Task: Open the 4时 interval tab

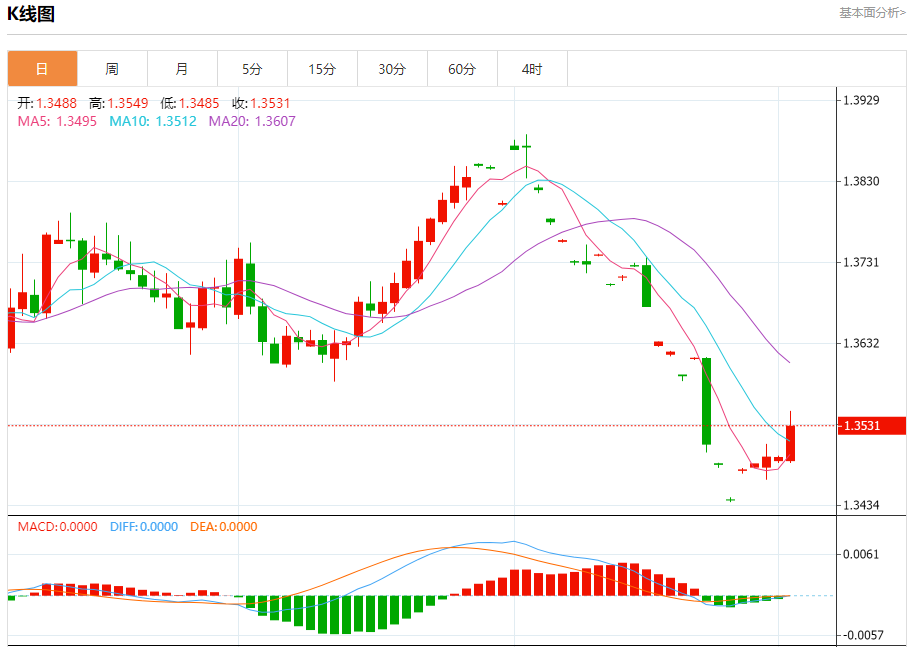Action: pyautogui.click(x=532, y=69)
